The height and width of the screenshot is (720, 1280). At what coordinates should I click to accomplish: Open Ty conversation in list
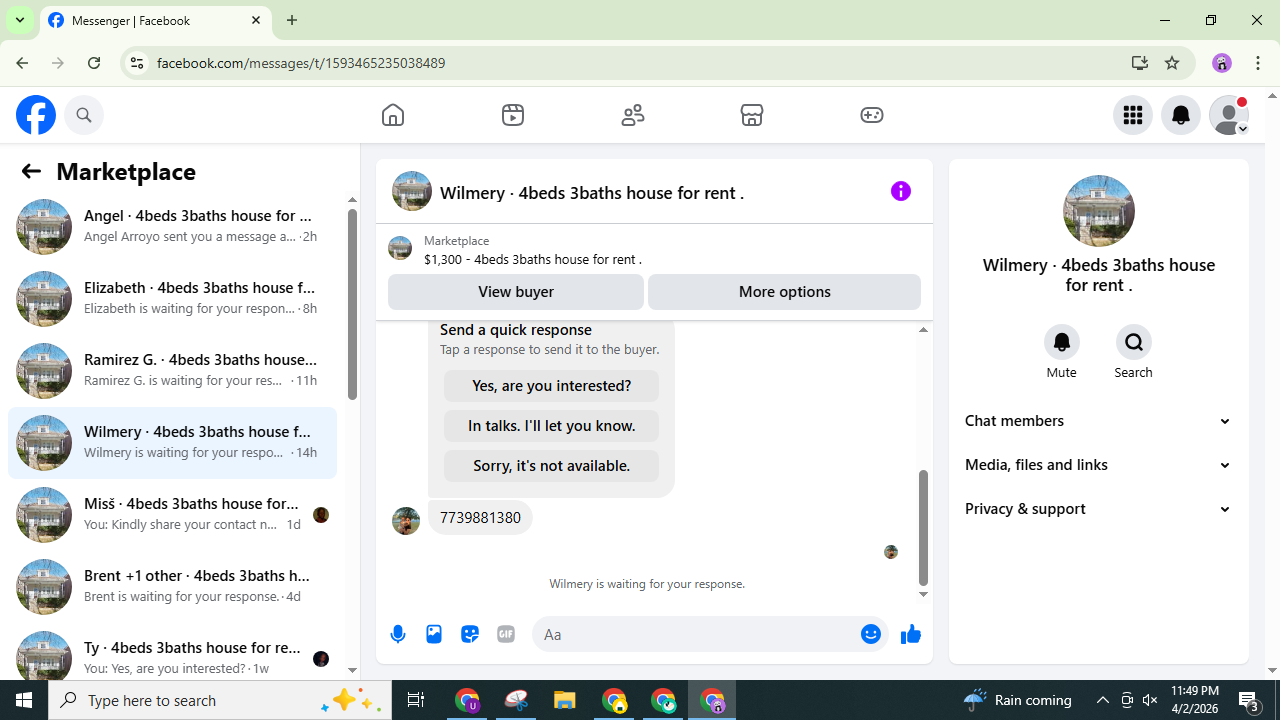(x=172, y=655)
